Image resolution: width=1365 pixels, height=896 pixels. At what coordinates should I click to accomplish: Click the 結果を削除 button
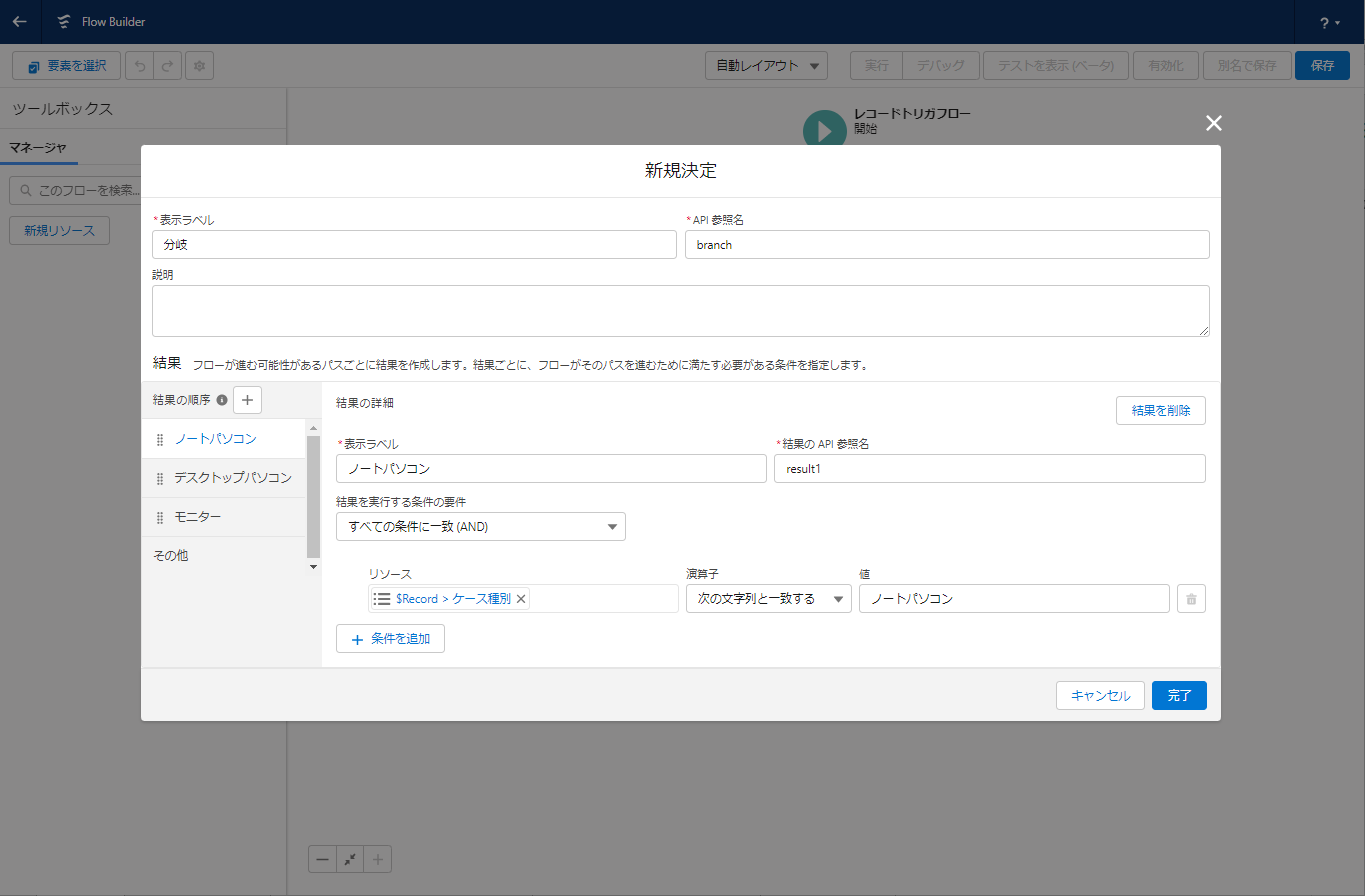coord(1160,411)
